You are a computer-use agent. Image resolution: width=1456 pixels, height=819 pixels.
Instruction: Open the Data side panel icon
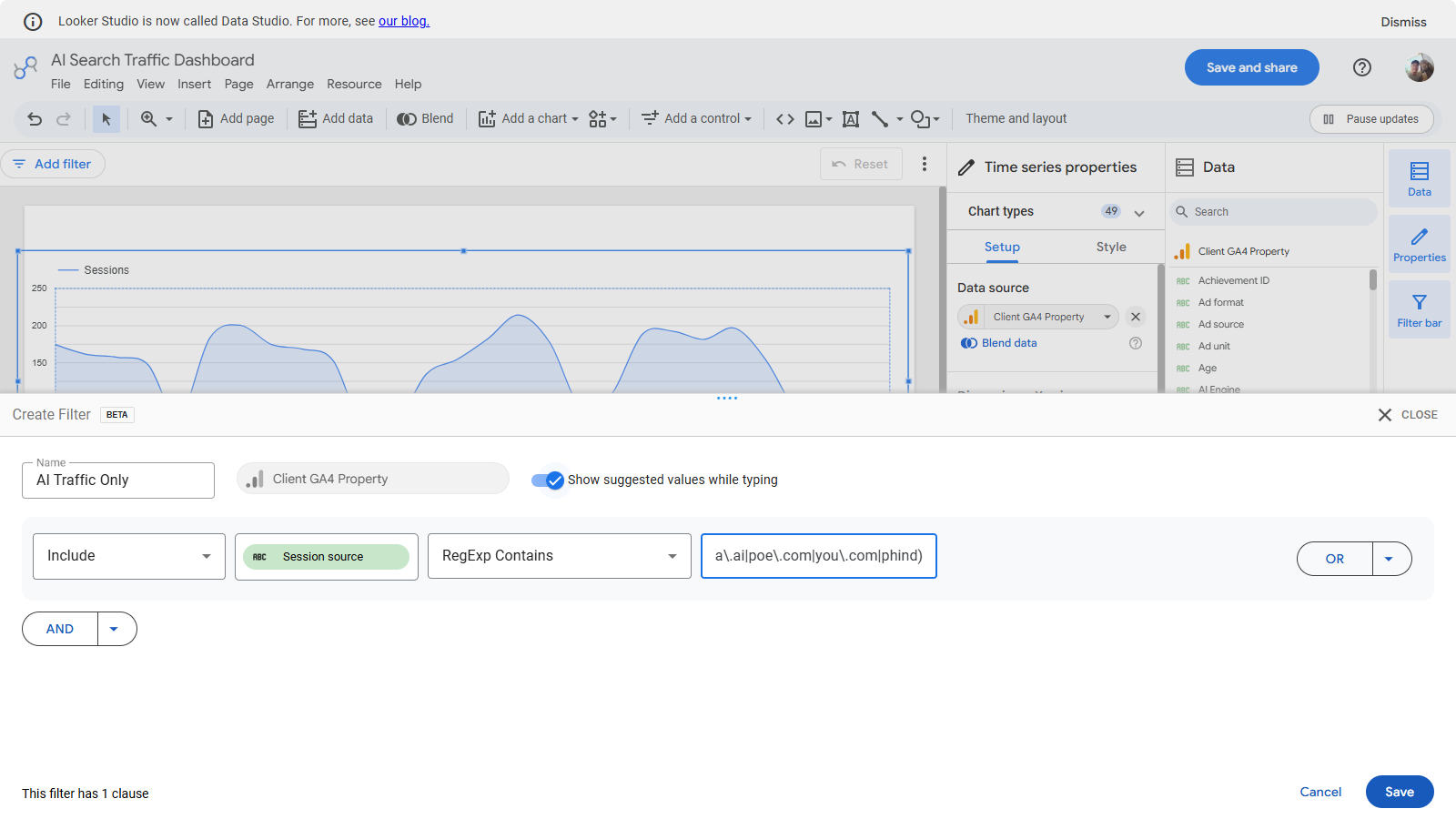click(x=1420, y=178)
